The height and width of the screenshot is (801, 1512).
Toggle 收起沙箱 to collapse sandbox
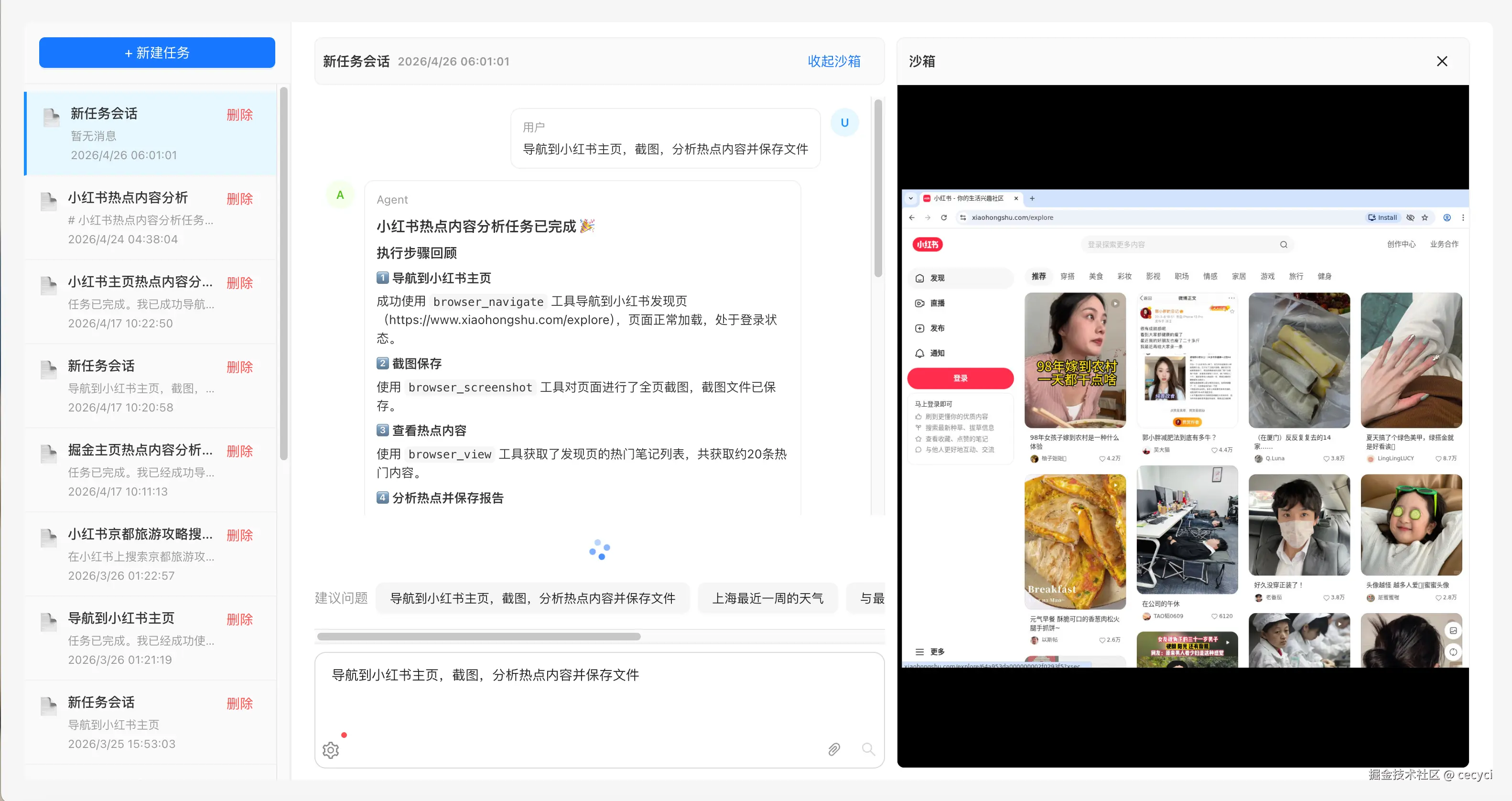point(833,61)
